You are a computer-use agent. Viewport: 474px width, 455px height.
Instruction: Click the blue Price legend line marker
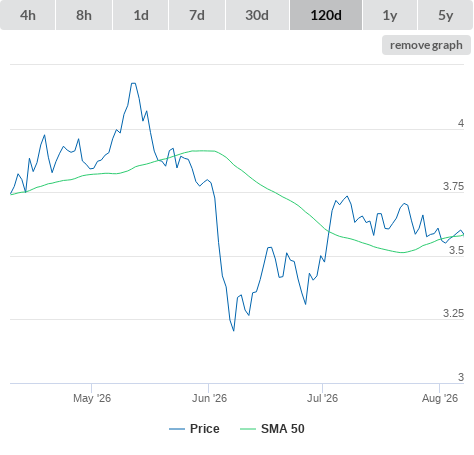click(177, 429)
